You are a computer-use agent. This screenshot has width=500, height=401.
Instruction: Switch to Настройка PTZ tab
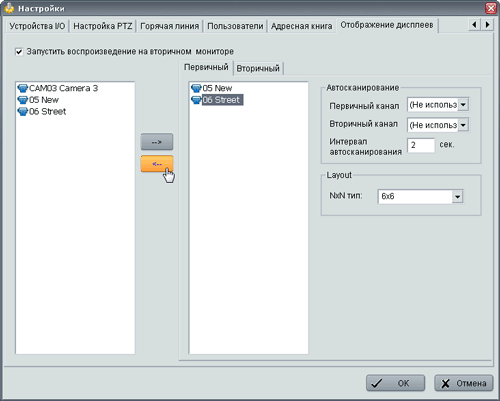point(103,26)
